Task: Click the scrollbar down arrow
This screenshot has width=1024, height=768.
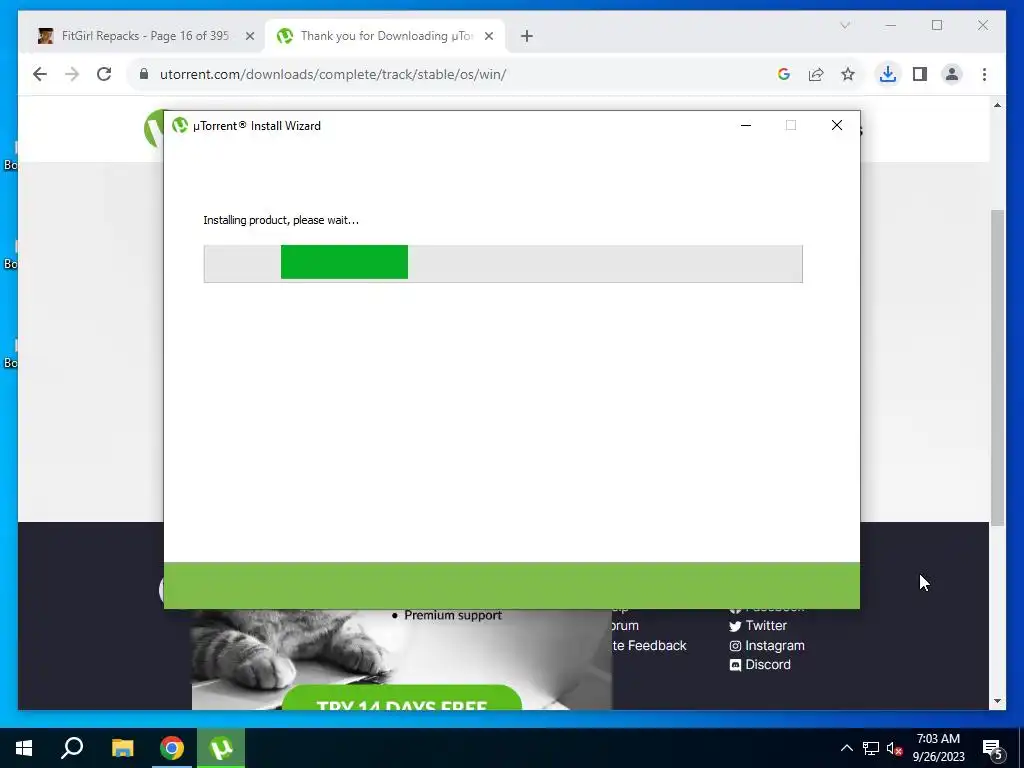Action: [997, 701]
